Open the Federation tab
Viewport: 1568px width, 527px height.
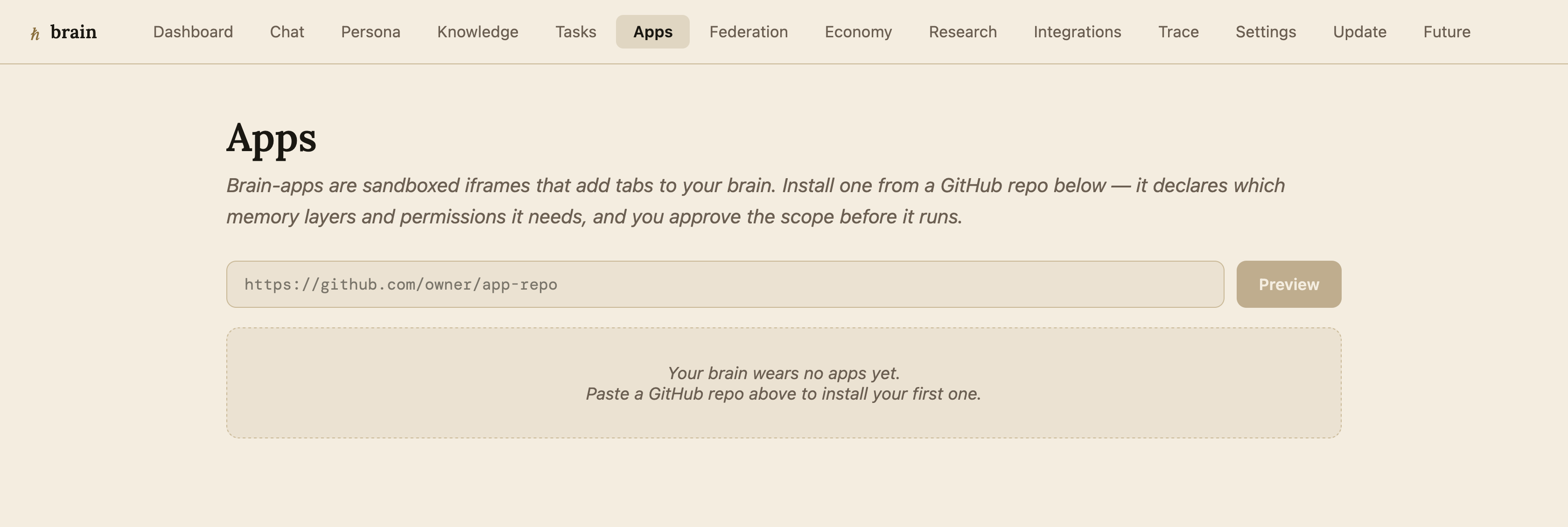coord(749,32)
